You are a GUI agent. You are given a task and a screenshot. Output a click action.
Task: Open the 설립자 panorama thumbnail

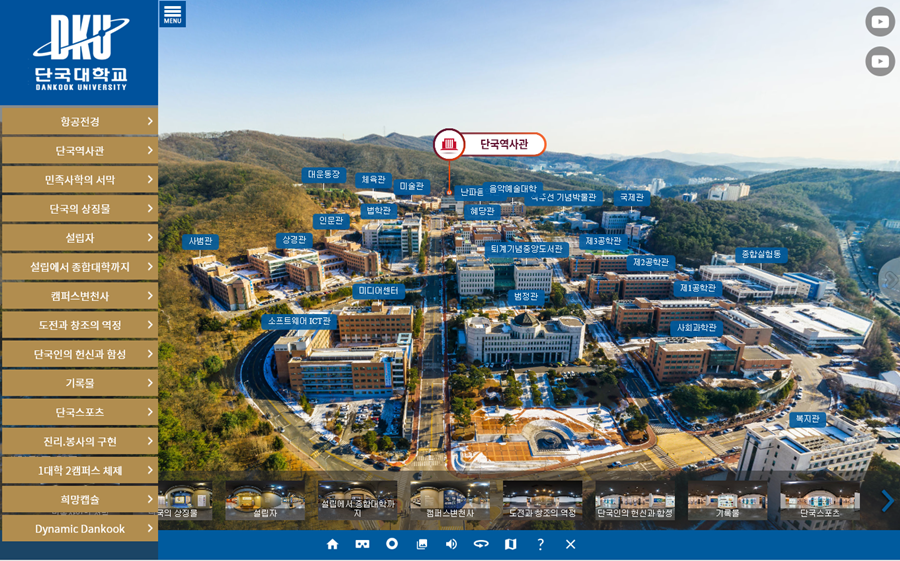(x=265, y=501)
